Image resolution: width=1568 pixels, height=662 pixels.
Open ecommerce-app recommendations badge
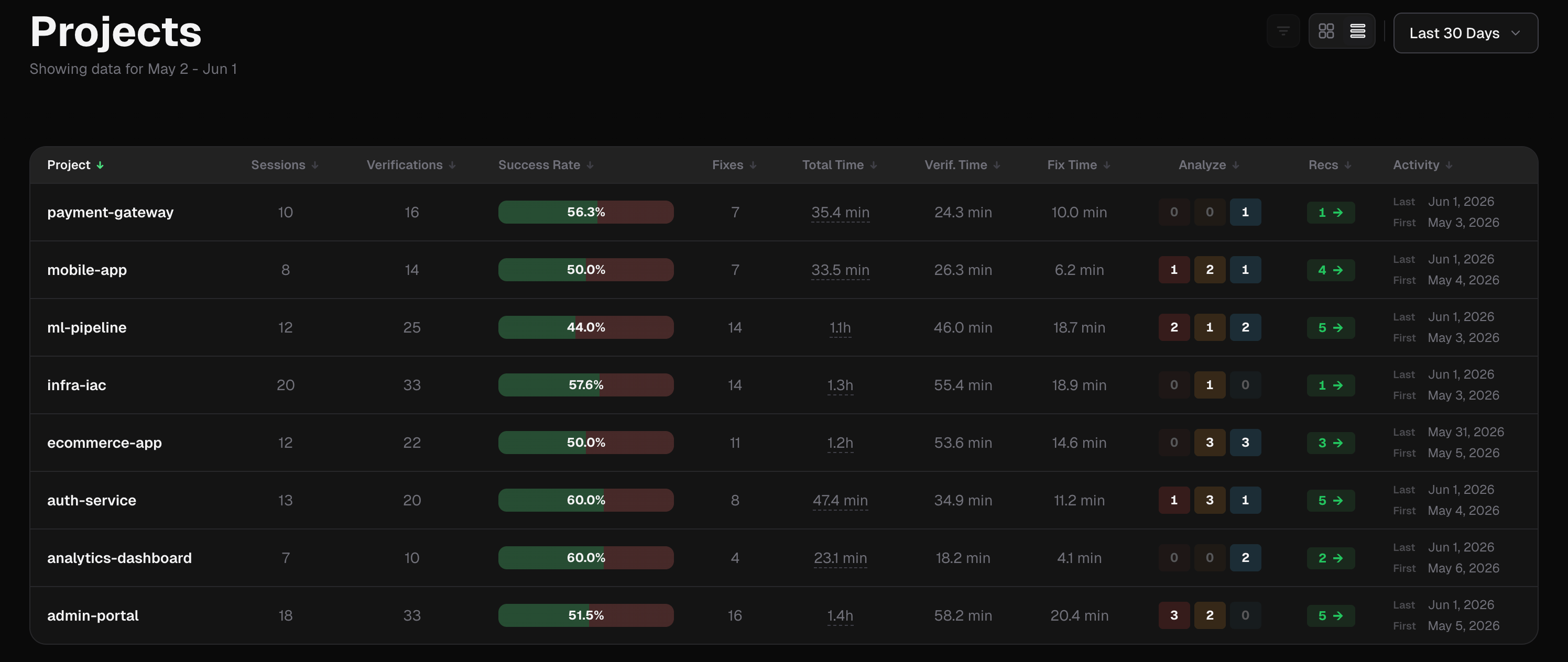[1331, 443]
